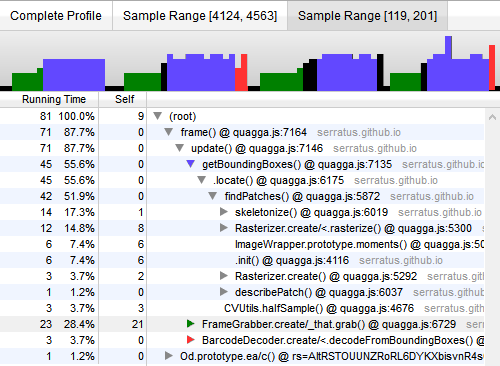
Task: Click the 28.4% running time cell for FrameGrabber grab()
Action: point(79,324)
